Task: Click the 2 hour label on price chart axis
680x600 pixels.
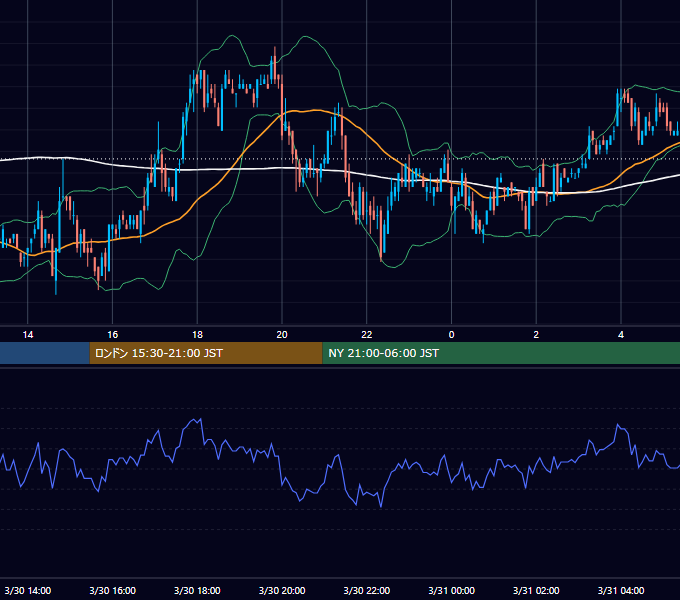Action: tap(536, 335)
